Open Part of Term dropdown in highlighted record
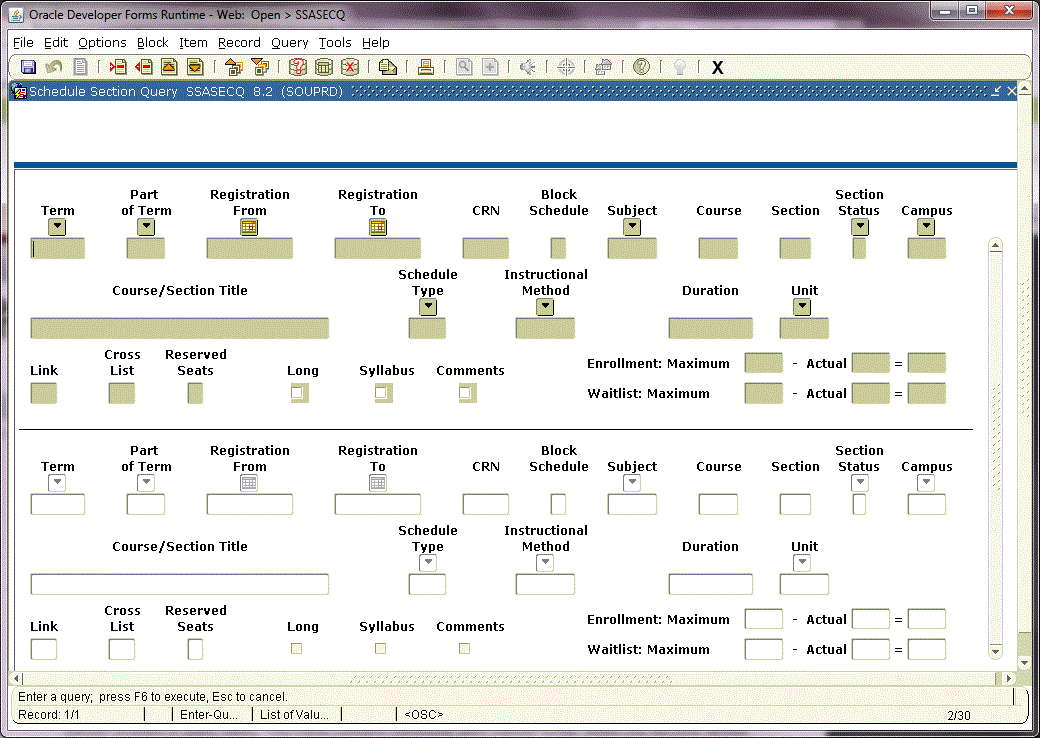This screenshot has height=738, width=1040. pyautogui.click(x=146, y=227)
